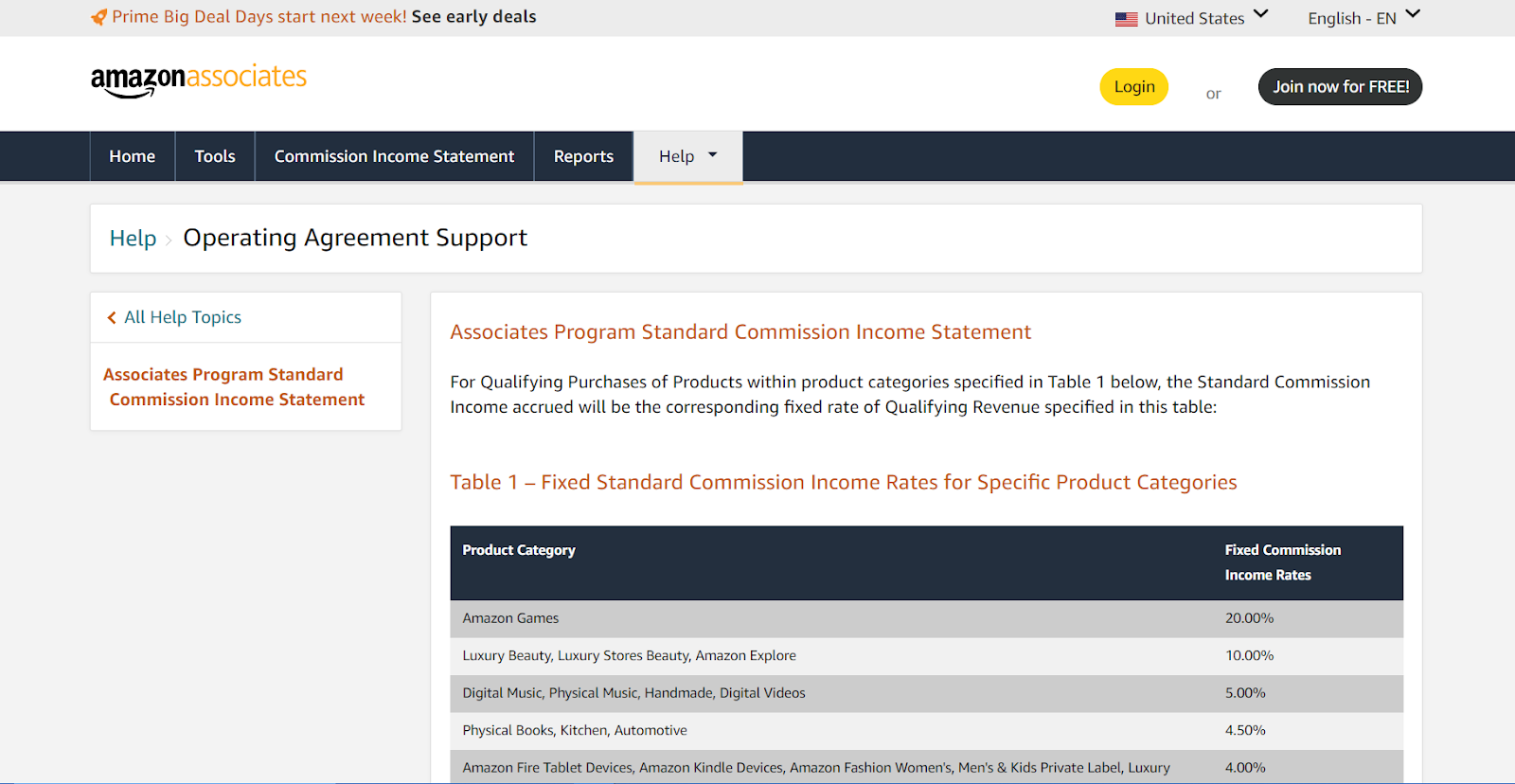Click the For Qualifying Purchases intro paragraph
The height and width of the screenshot is (784, 1515).
point(910,395)
